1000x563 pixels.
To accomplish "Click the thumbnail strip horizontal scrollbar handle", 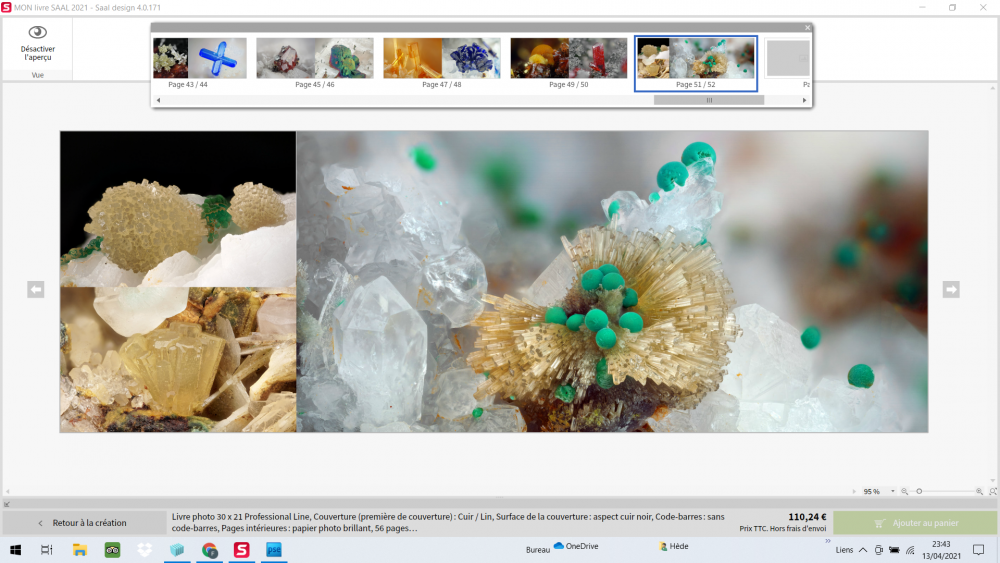I will tap(708, 100).
